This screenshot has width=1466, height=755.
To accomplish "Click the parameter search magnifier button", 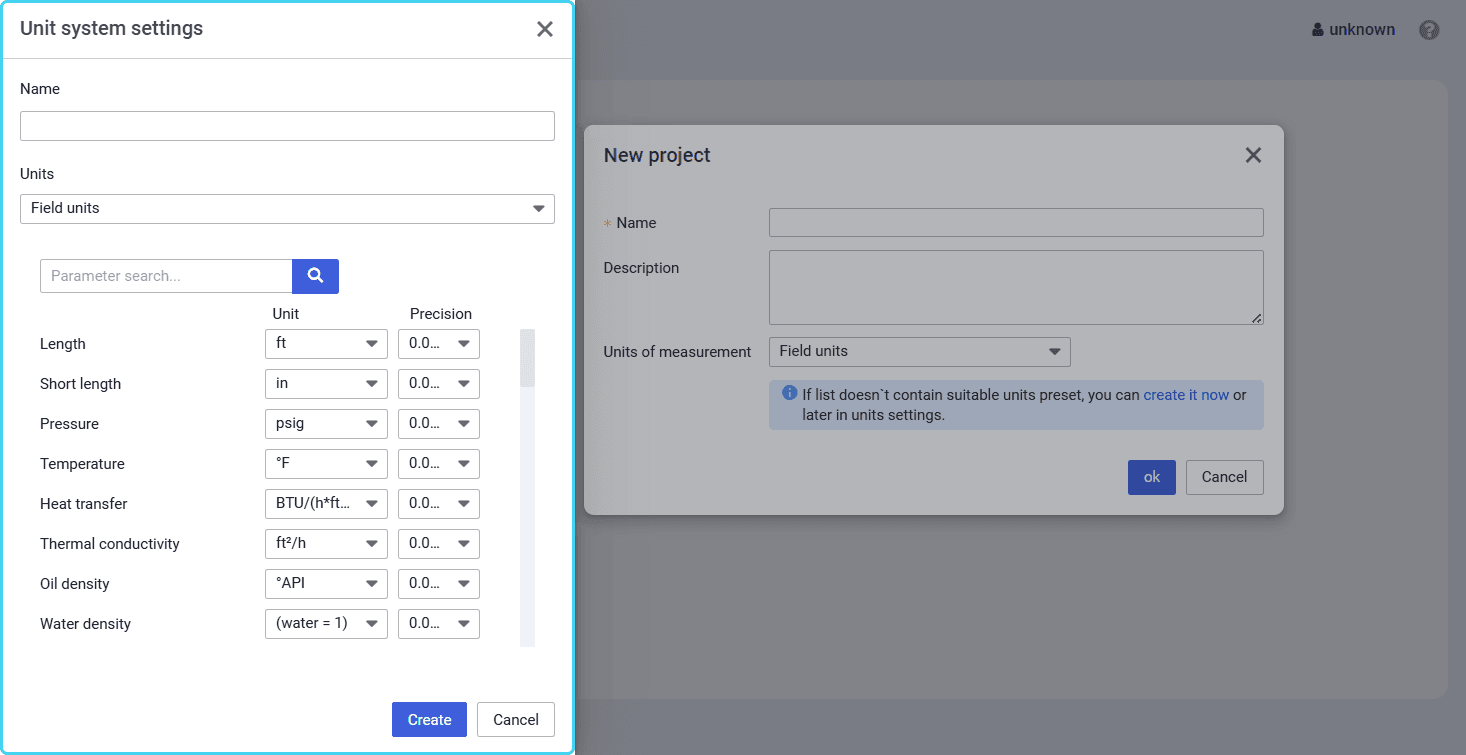I will [x=315, y=276].
